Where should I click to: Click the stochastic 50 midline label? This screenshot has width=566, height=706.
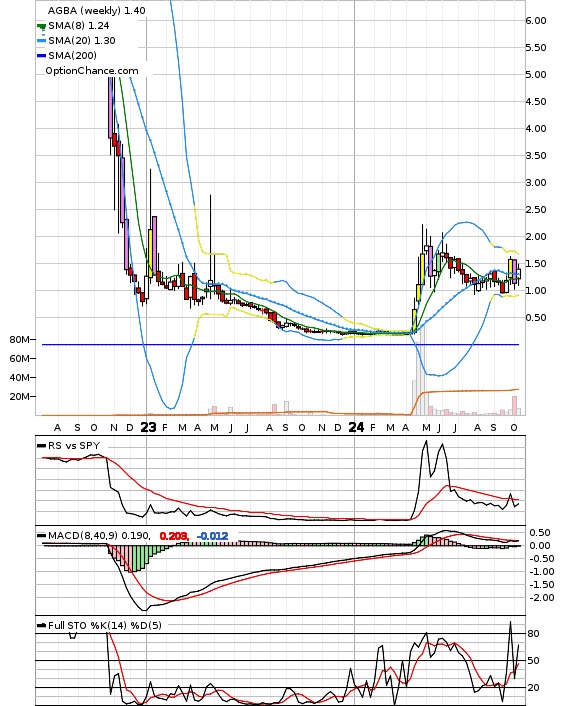[534, 661]
